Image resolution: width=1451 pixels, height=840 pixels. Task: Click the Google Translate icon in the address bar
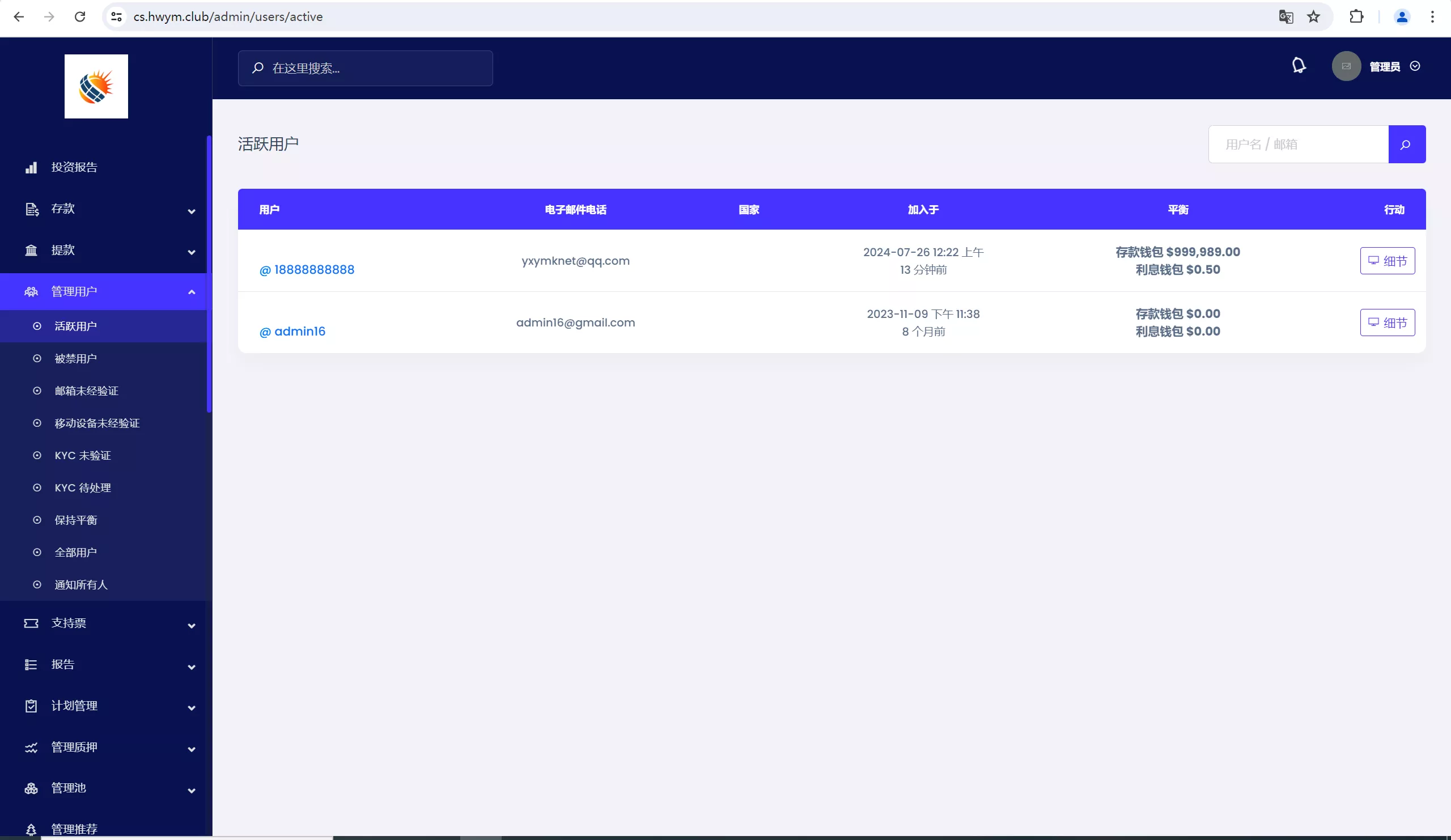click(x=1285, y=16)
